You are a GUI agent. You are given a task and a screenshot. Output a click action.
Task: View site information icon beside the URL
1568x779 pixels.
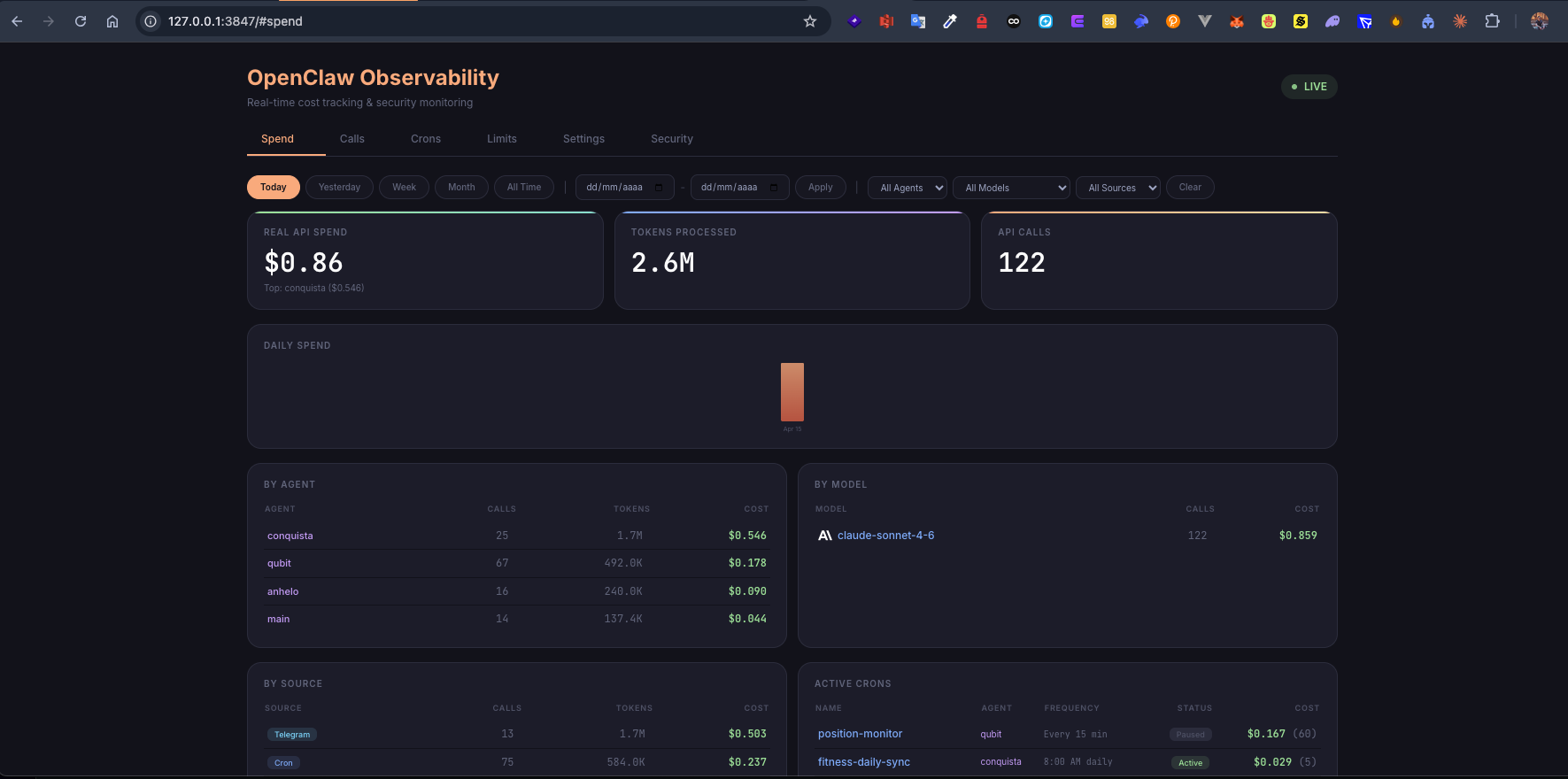(x=151, y=21)
